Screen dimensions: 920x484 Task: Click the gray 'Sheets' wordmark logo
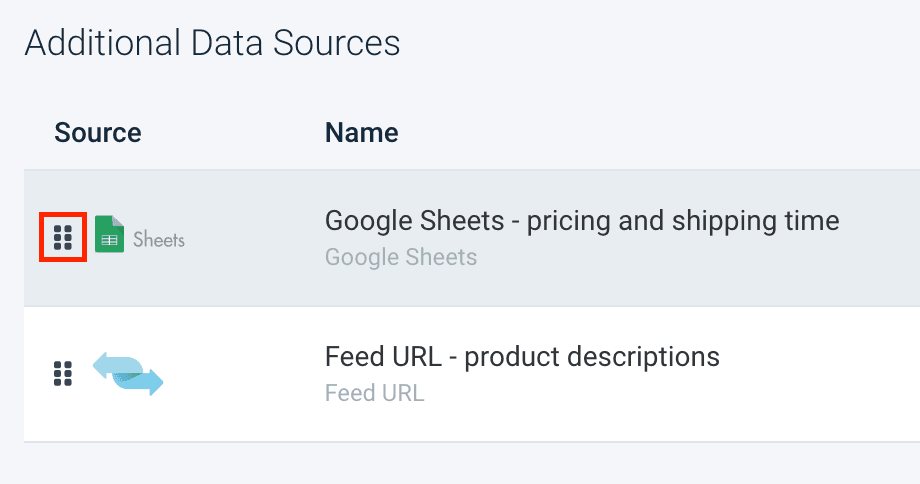click(159, 239)
